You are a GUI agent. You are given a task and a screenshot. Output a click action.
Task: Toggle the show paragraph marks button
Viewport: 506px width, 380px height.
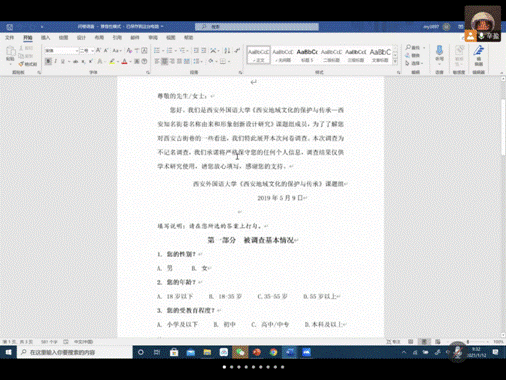click(237, 51)
